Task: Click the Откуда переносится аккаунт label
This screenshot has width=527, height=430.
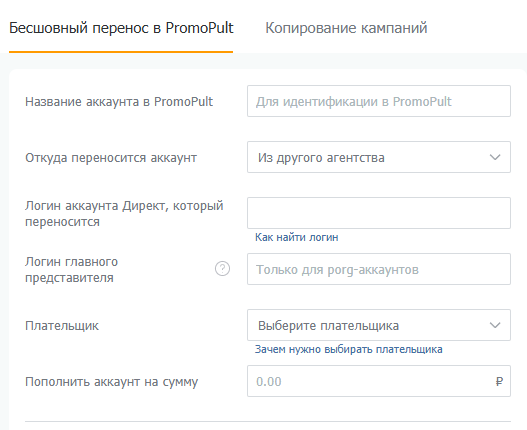Action: (111, 158)
